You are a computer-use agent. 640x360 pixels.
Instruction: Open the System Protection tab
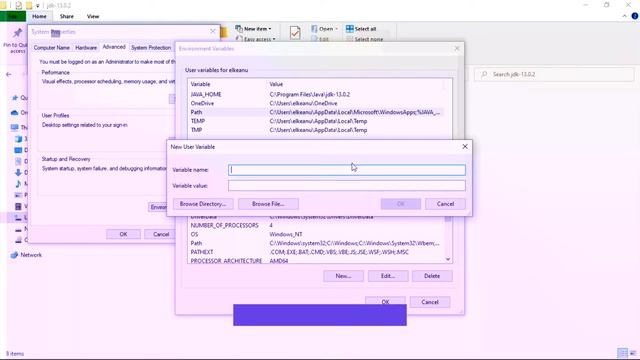[151, 48]
